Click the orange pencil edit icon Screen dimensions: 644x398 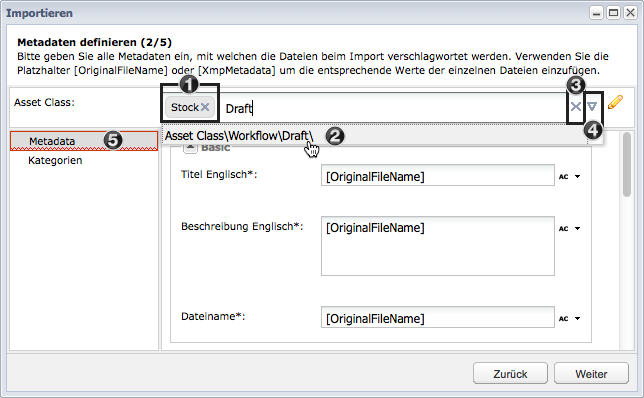point(615,102)
